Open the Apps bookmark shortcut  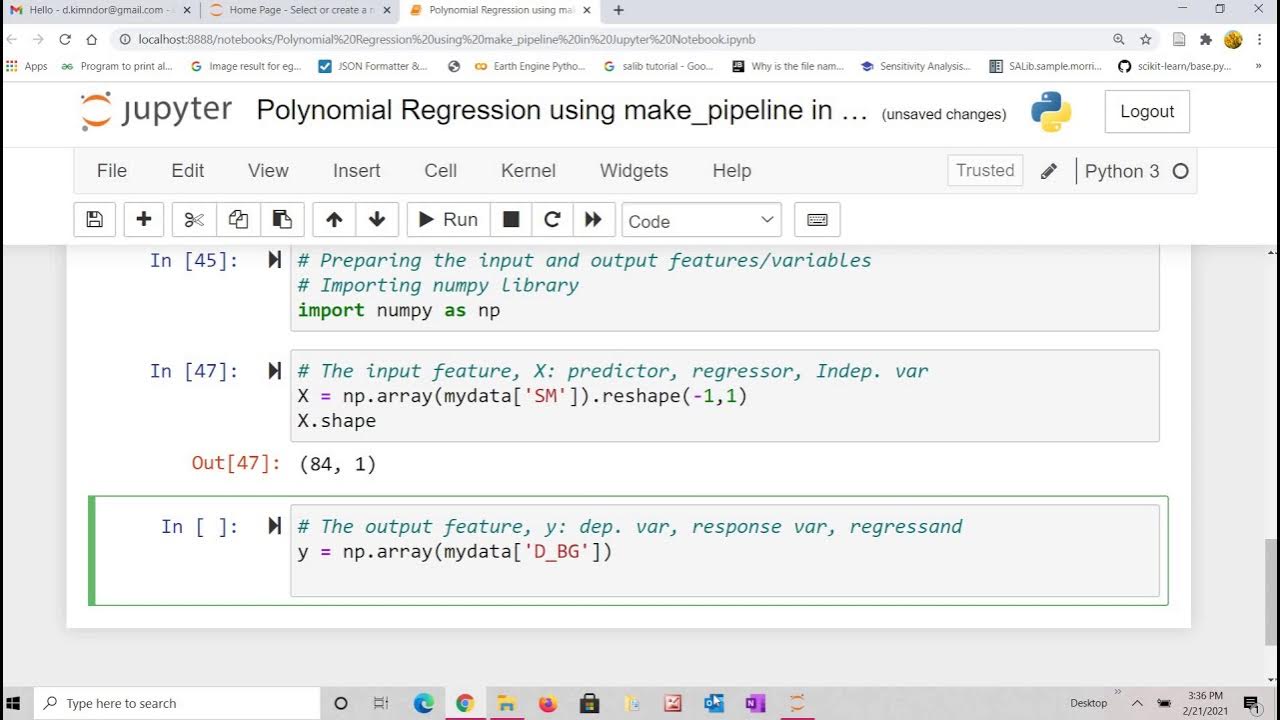[x=27, y=66]
